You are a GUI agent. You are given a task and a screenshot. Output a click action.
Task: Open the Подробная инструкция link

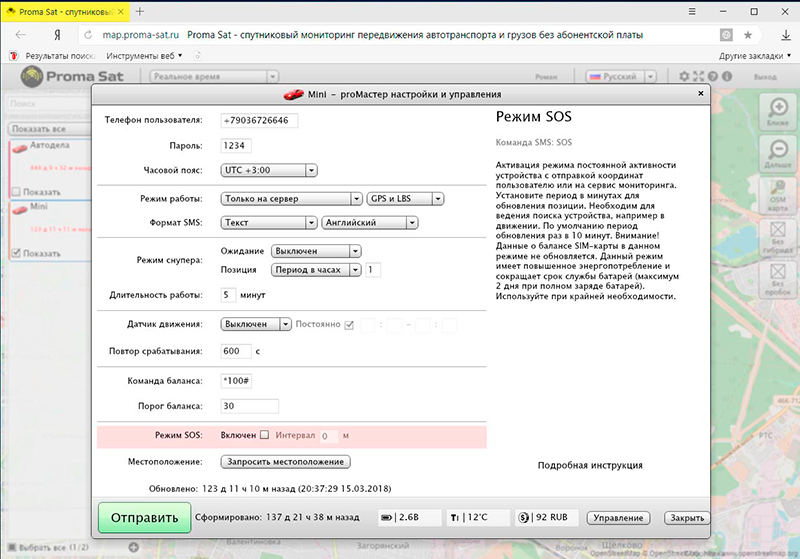coord(590,466)
